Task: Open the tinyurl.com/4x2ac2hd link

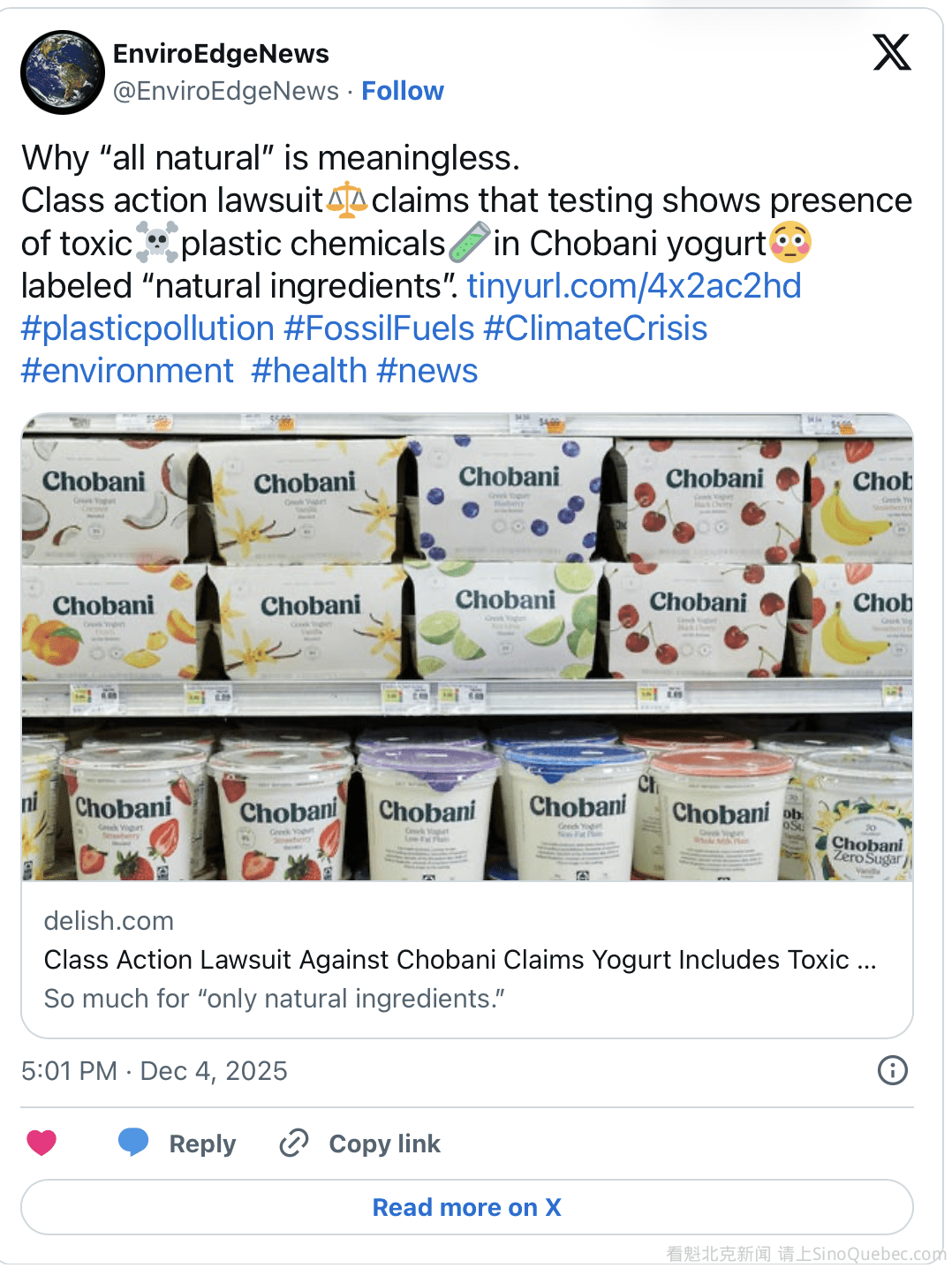Action: click(633, 286)
